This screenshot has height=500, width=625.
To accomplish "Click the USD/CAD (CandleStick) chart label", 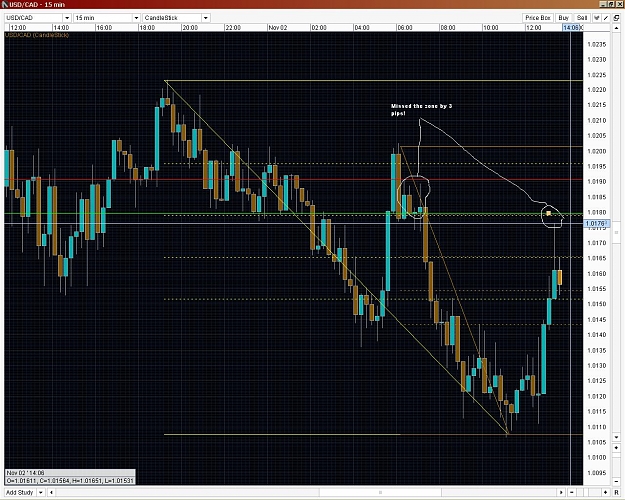I will pyautogui.click(x=37, y=35).
